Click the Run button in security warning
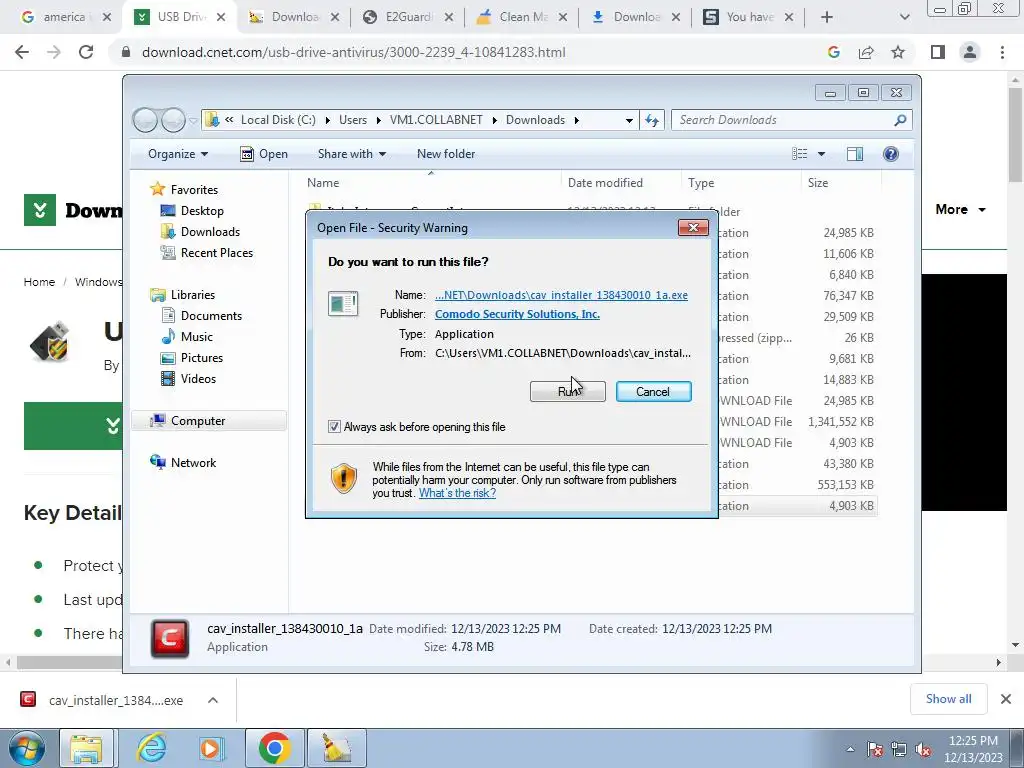 pos(568,391)
